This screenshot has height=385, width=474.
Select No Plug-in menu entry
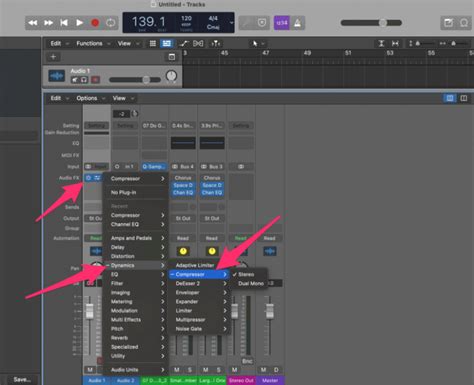[123, 192]
